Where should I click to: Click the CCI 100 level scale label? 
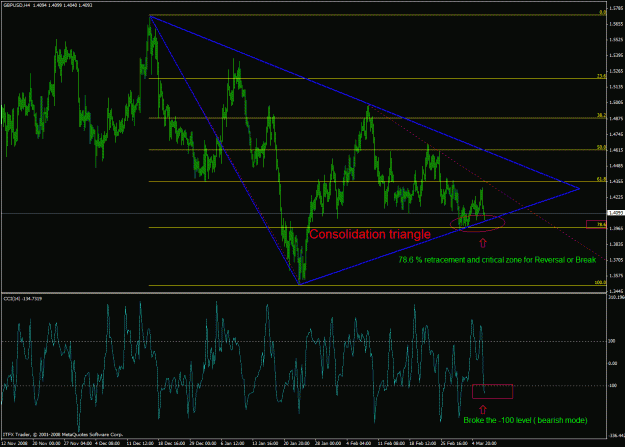click(x=612, y=341)
